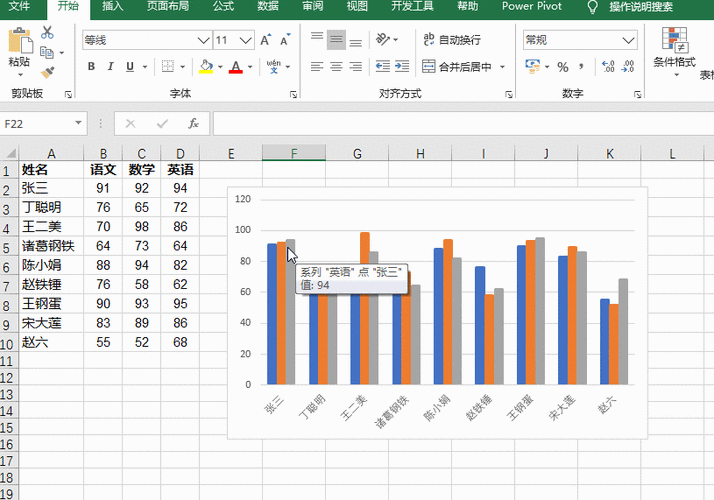
Task: Select the Format Painter brush icon
Action: [47, 72]
